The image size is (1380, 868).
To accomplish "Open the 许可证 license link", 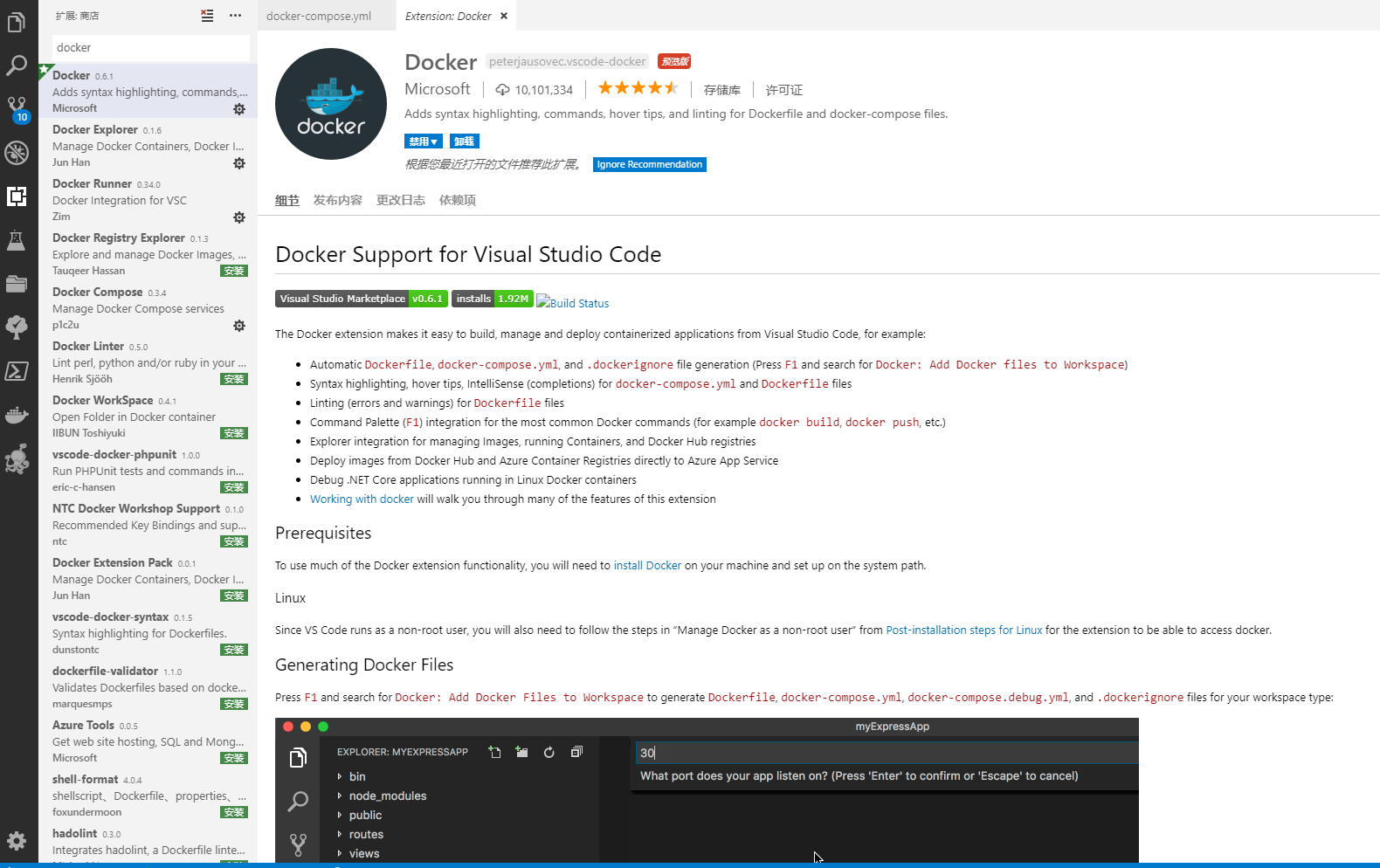I will click(x=784, y=90).
